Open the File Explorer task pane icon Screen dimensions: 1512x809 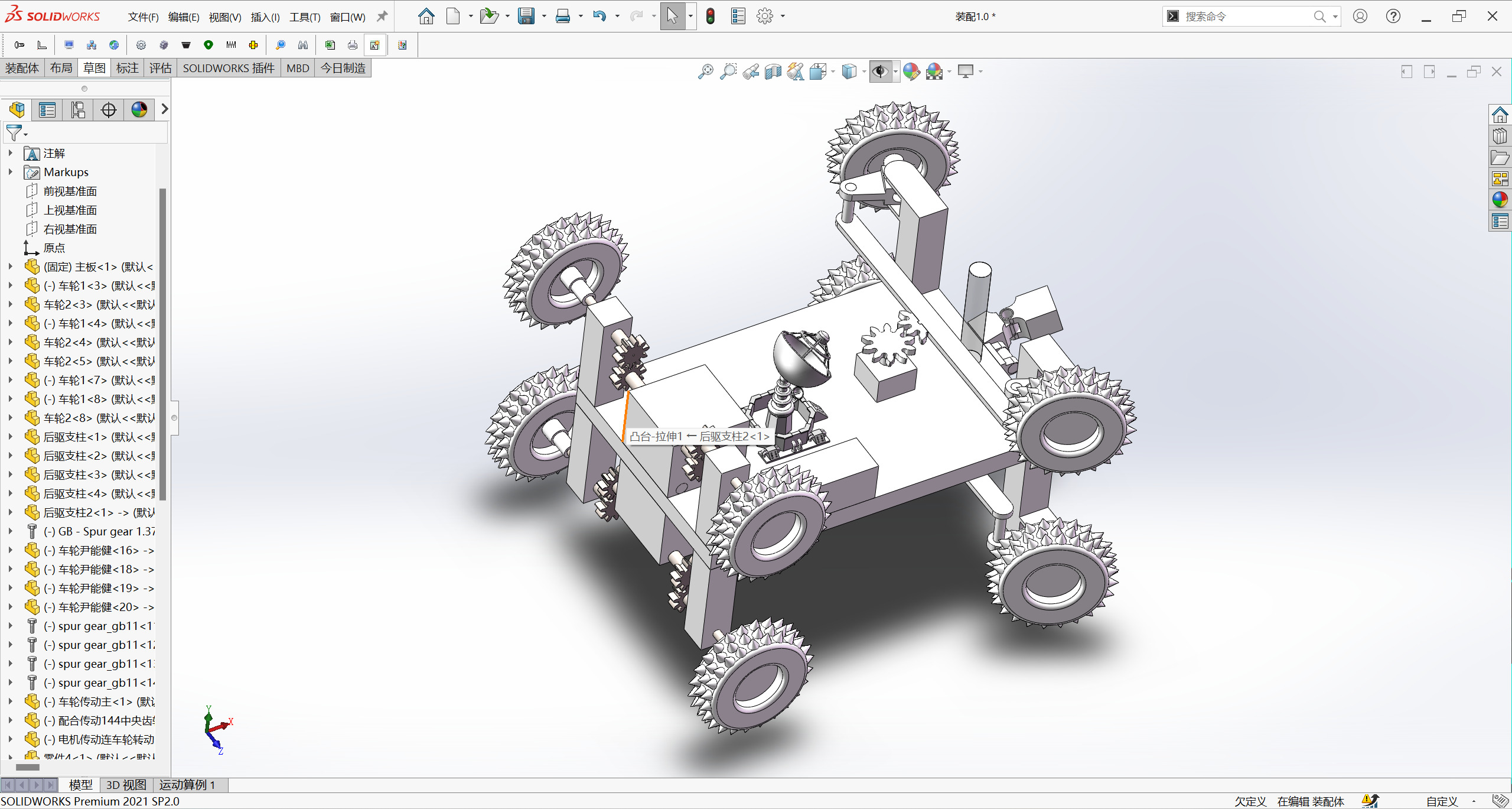(x=1500, y=158)
